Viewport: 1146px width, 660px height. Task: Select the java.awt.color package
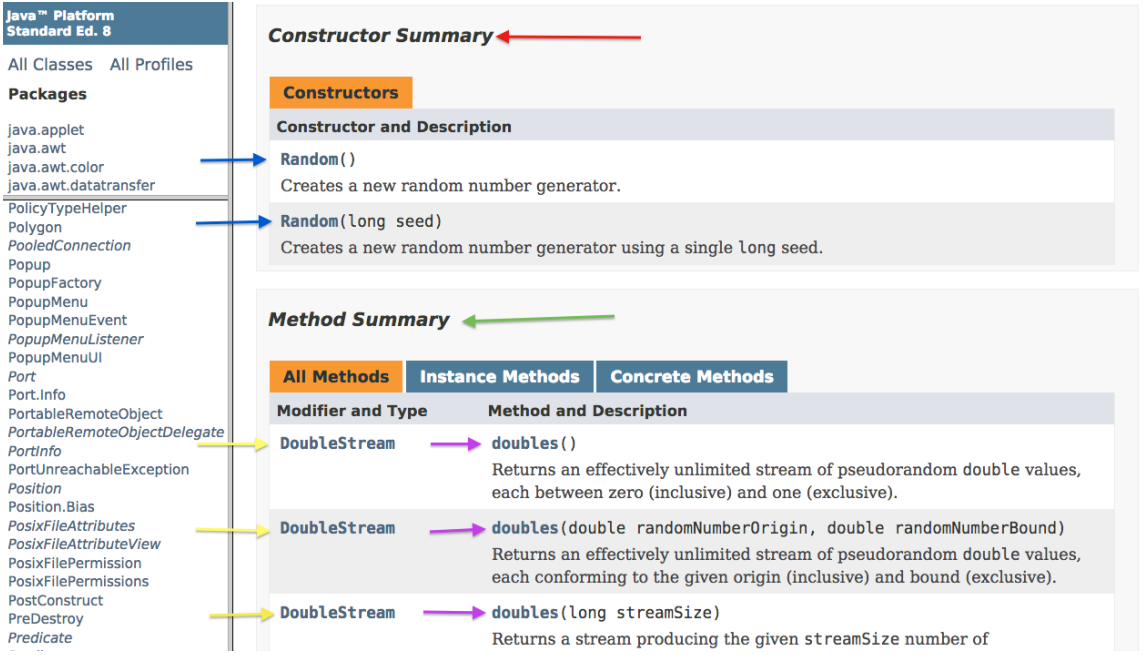[56, 167]
